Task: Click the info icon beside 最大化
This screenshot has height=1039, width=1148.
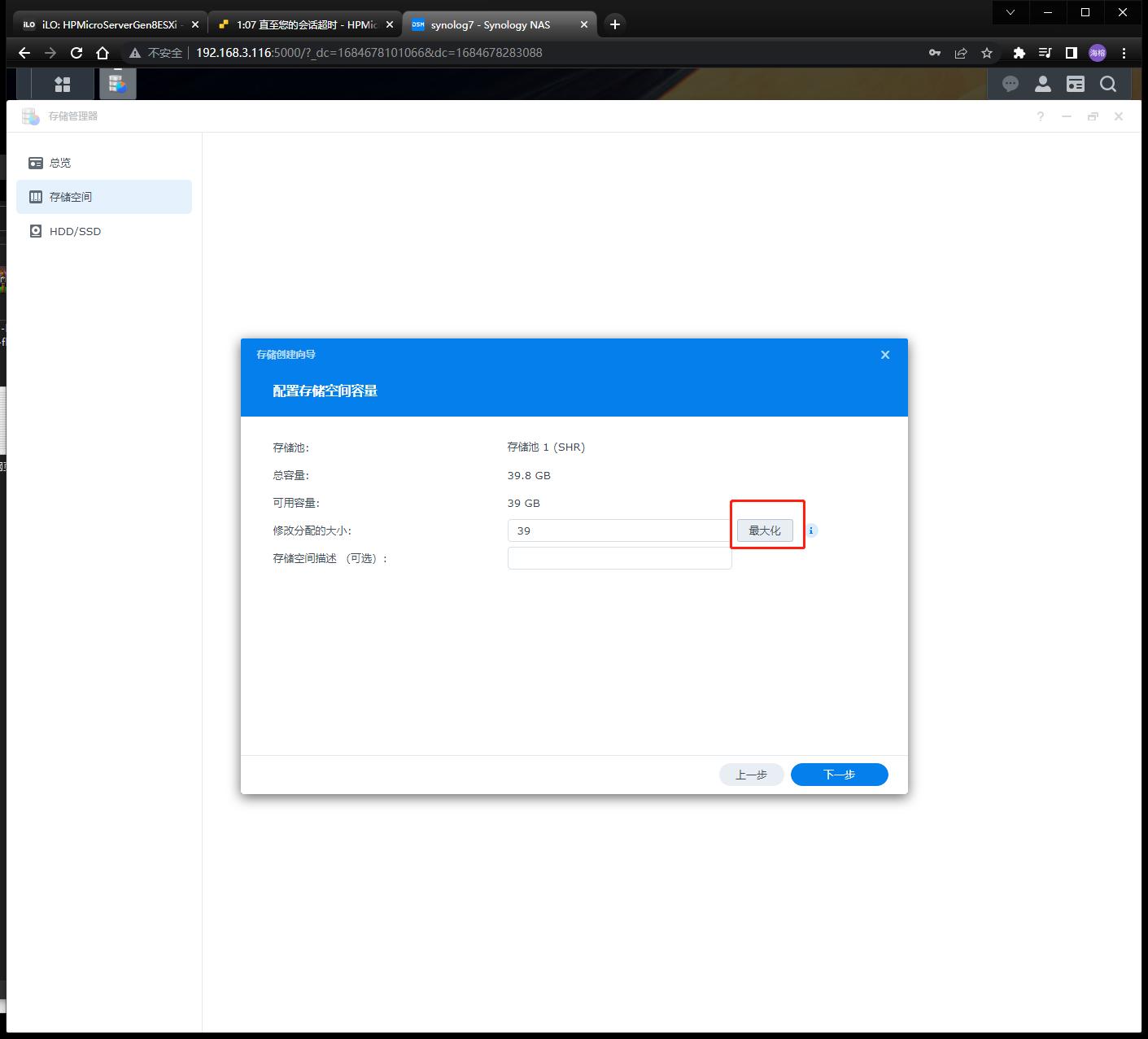Action: point(811,530)
